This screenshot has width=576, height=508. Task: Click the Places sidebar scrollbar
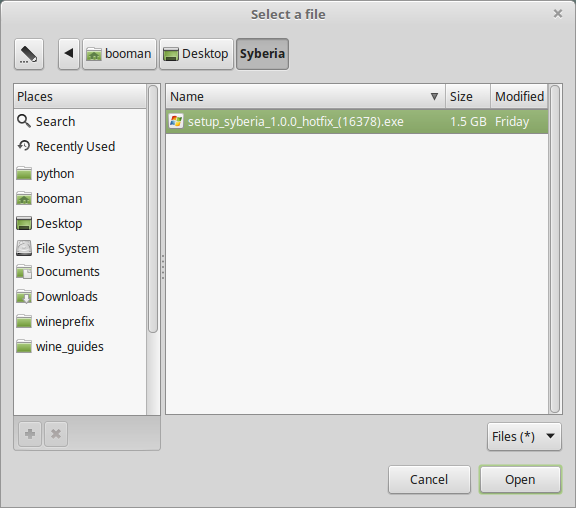click(x=153, y=209)
